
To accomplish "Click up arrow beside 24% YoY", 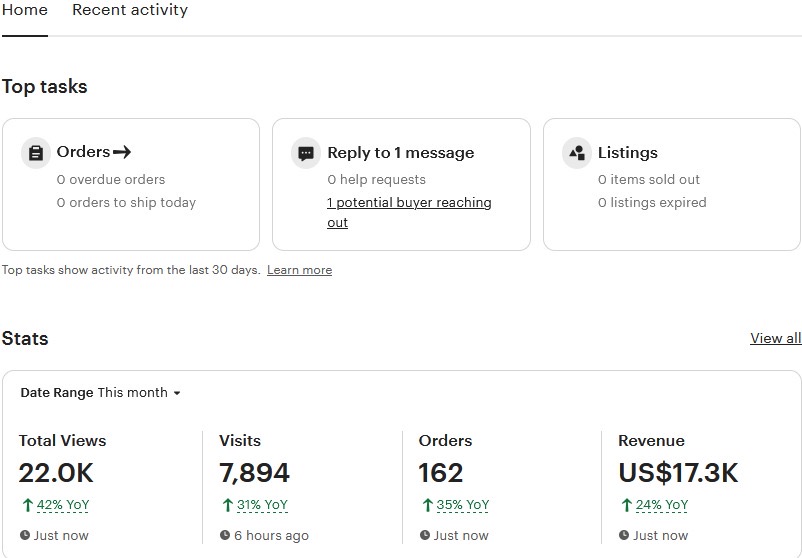I will 627,505.
